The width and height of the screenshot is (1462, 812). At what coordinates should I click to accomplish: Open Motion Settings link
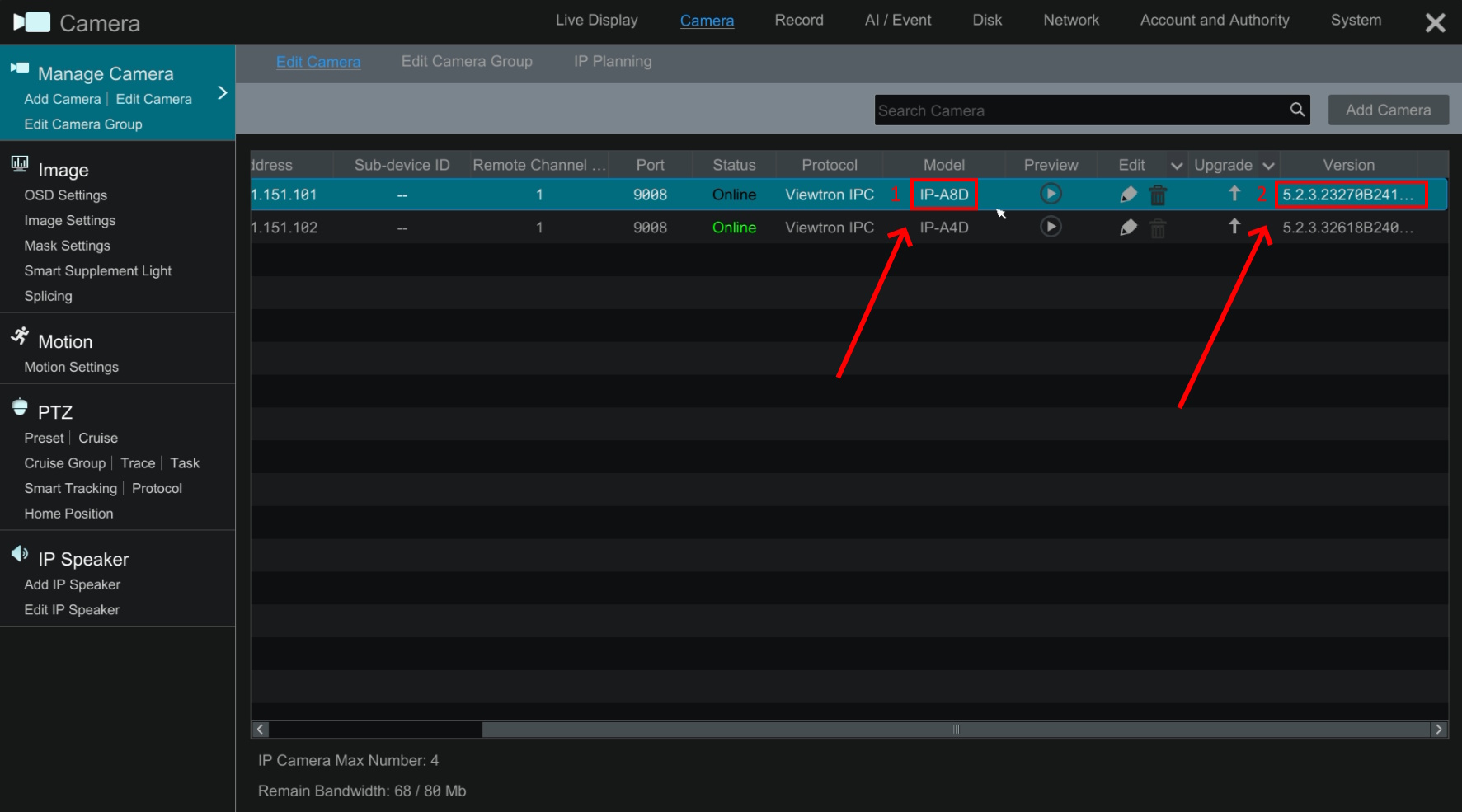click(72, 368)
